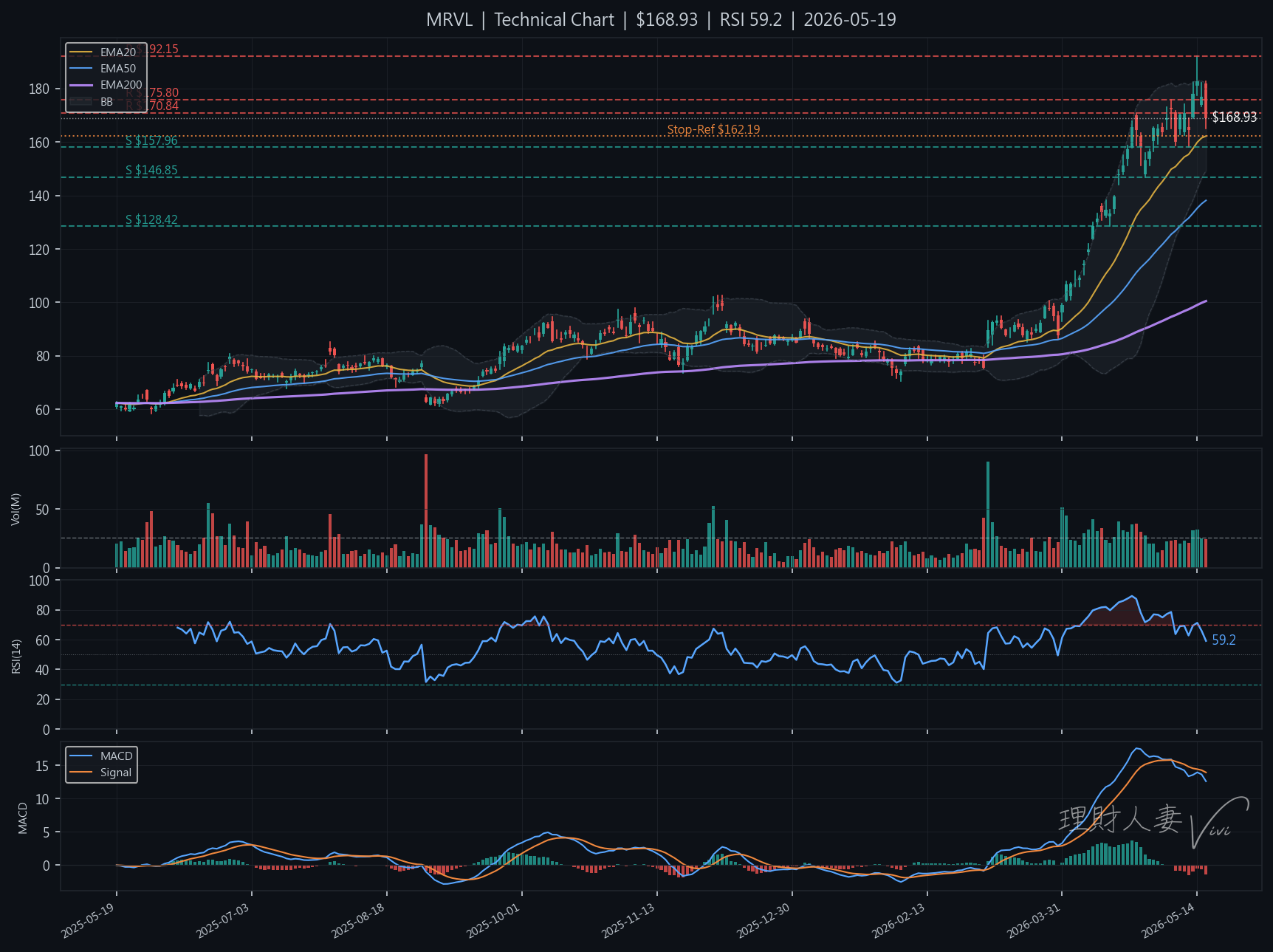Click the Stop-Ref $162.19 label
This screenshot has width=1273, height=952.
click(x=713, y=130)
